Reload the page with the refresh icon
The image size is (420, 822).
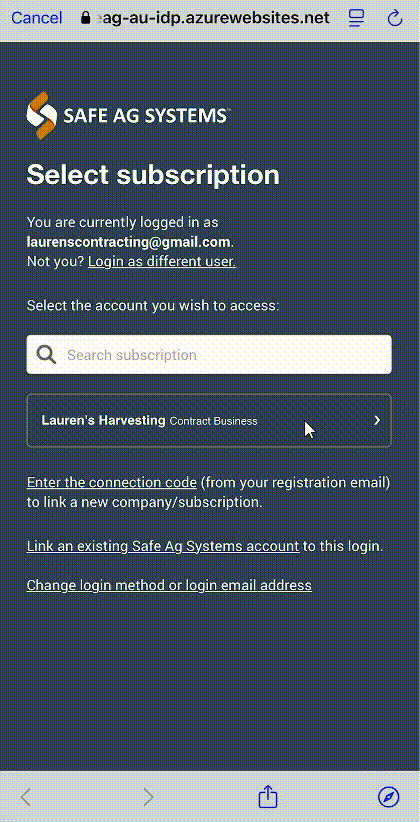click(x=394, y=19)
